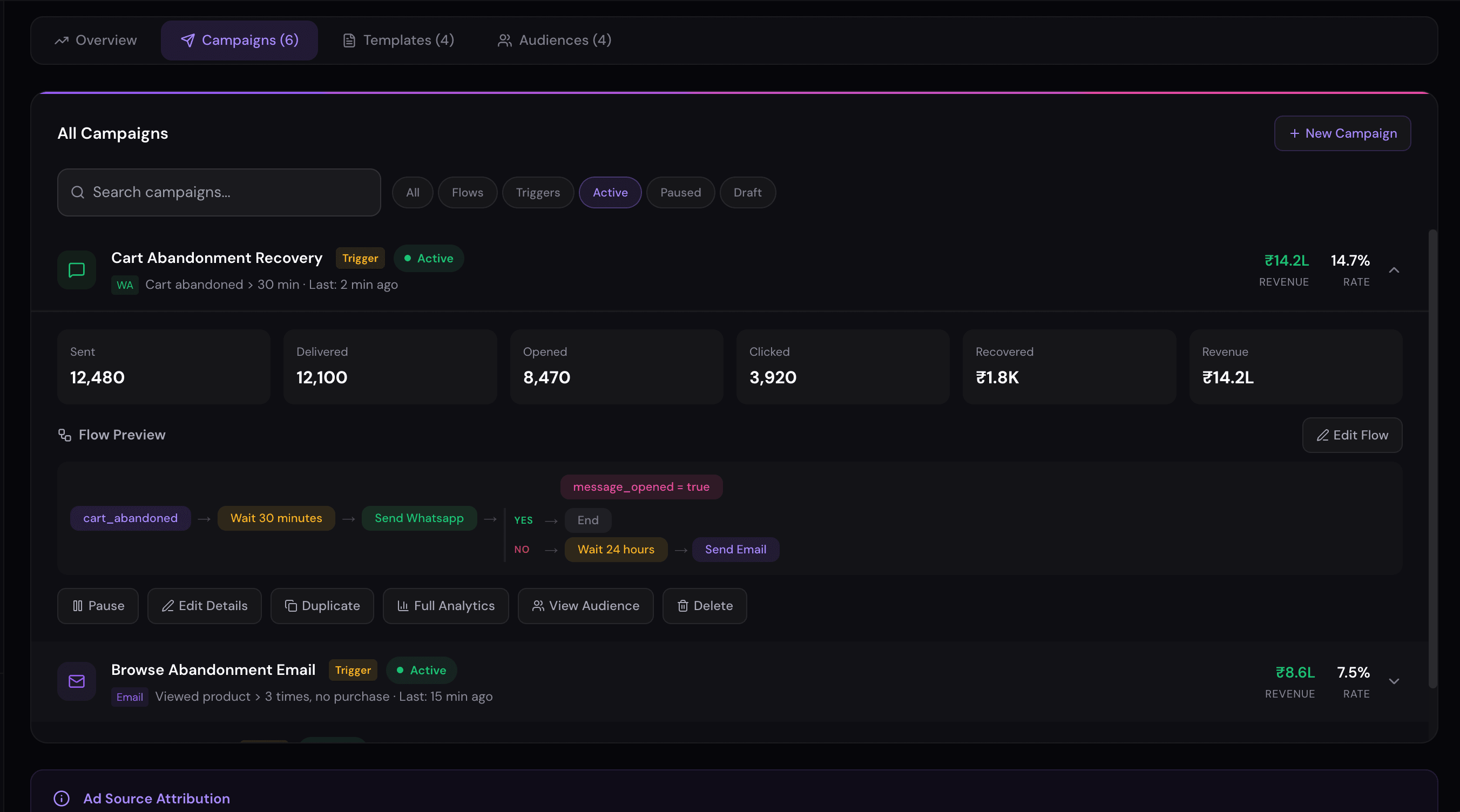Click the Audiences people icon
The height and width of the screenshot is (812, 1460).
[x=504, y=41]
